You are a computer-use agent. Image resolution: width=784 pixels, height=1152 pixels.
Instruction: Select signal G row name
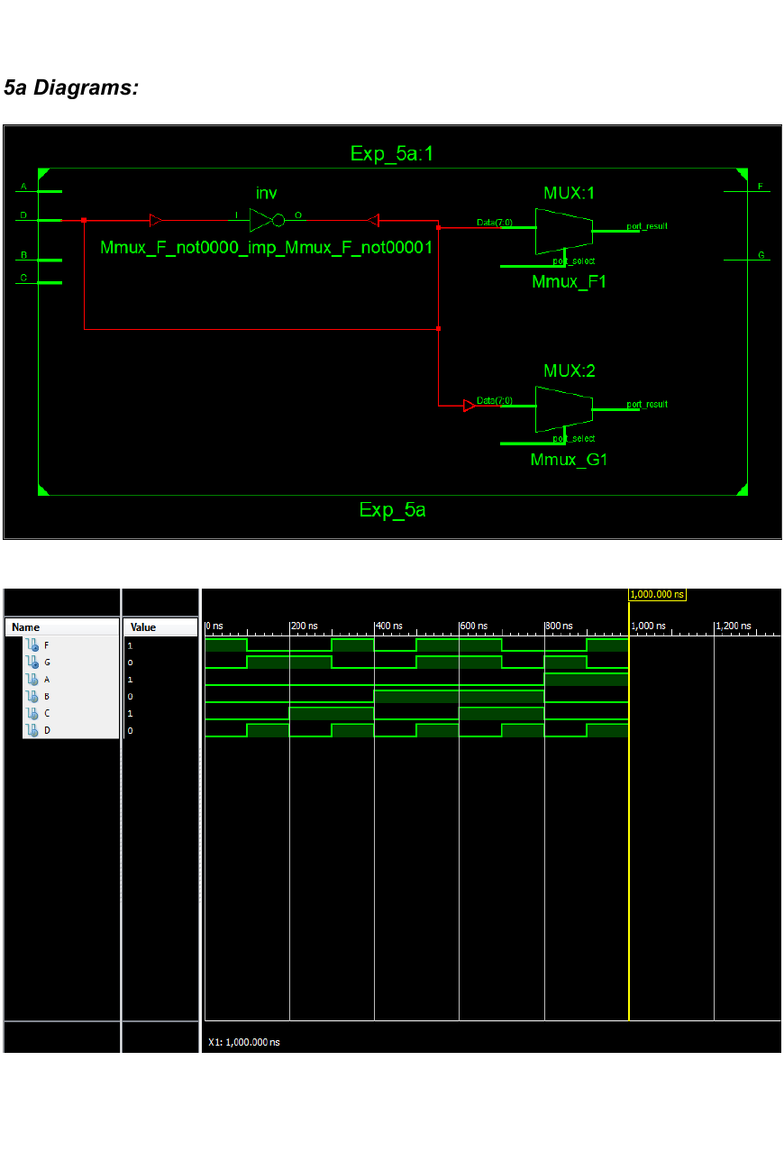[47, 662]
